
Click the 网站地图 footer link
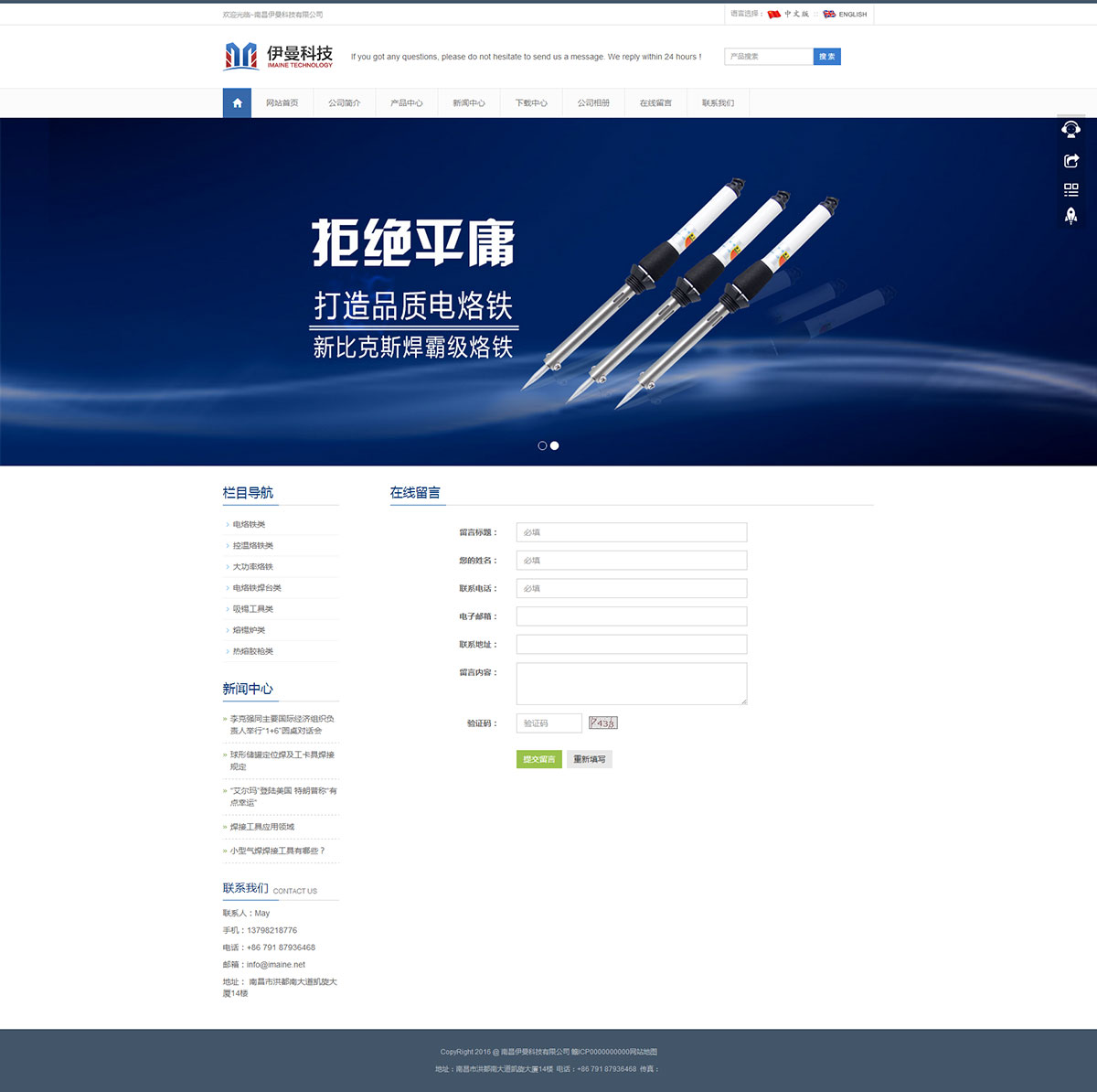tap(643, 1052)
